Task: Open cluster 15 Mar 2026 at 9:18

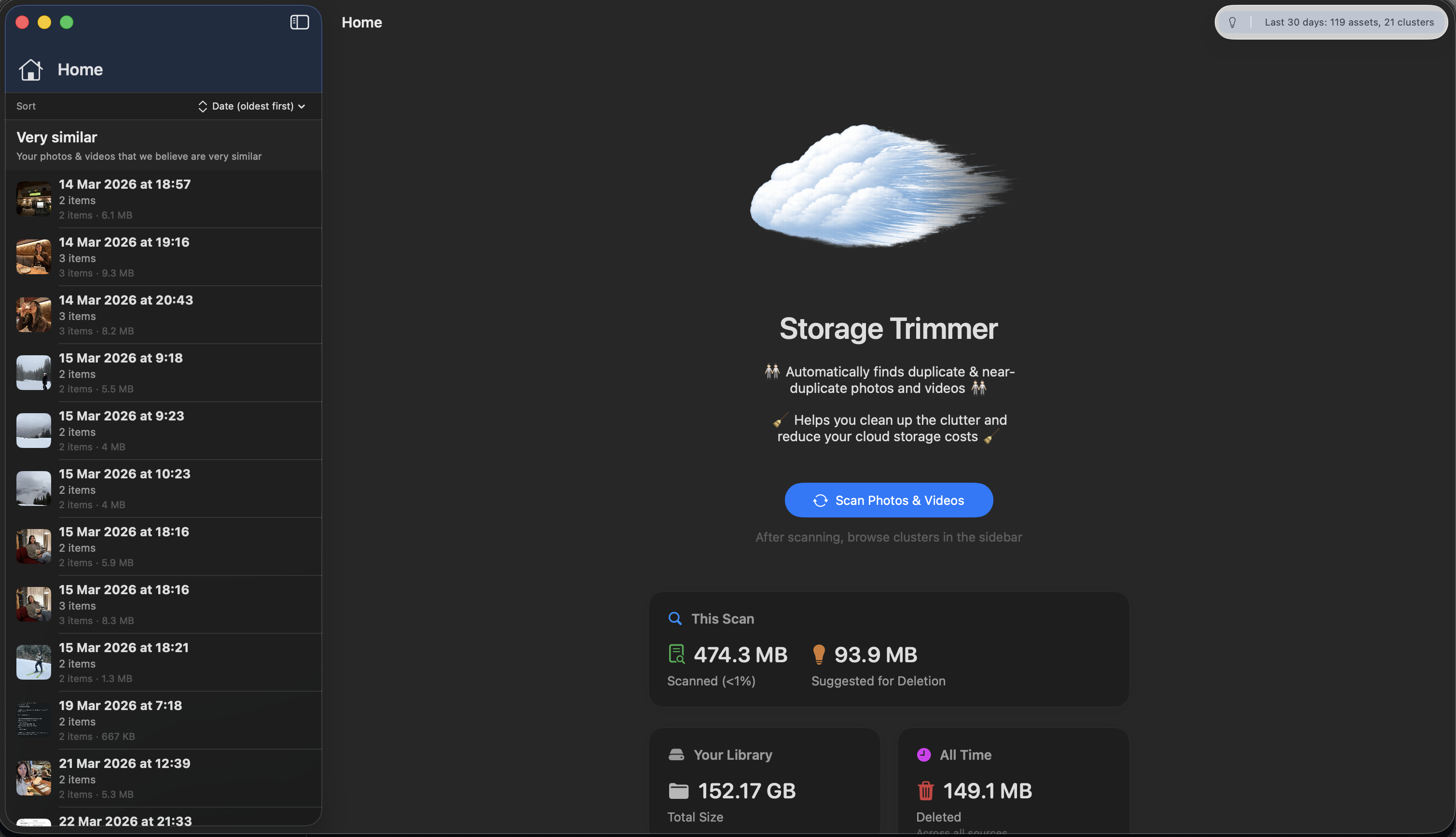Action: point(163,373)
